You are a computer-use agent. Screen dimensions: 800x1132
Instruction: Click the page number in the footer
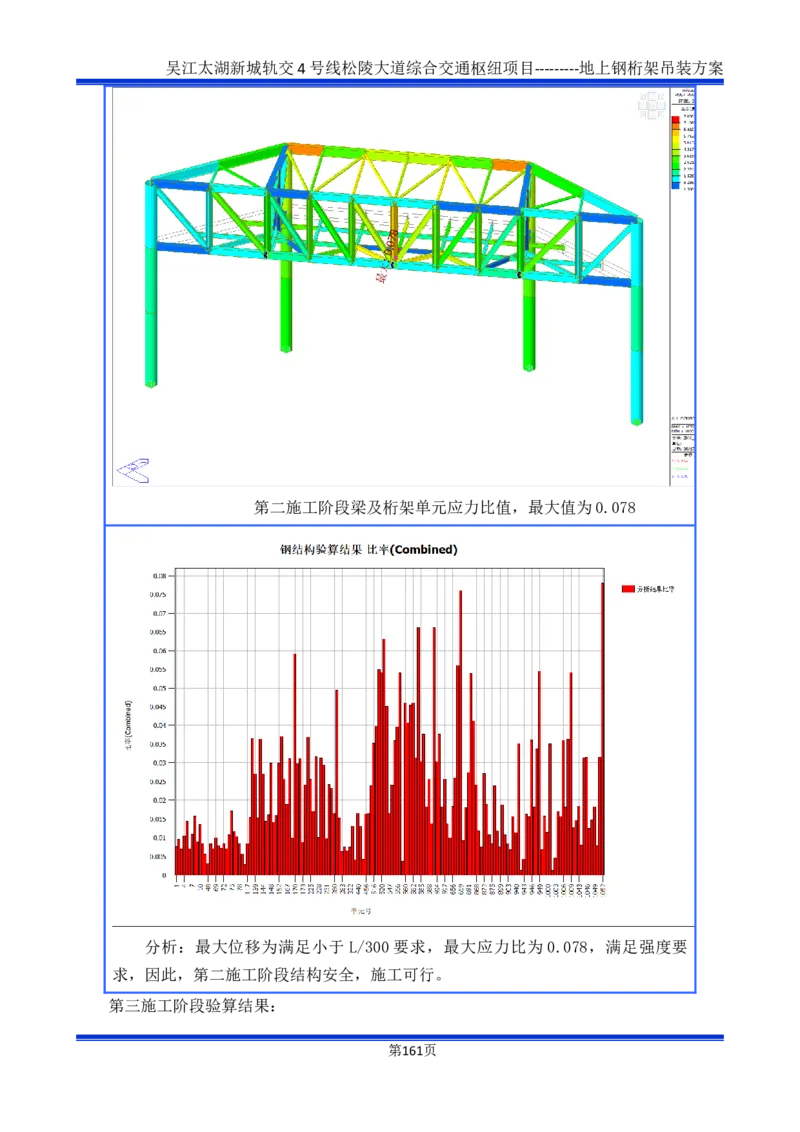[412, 1047]
